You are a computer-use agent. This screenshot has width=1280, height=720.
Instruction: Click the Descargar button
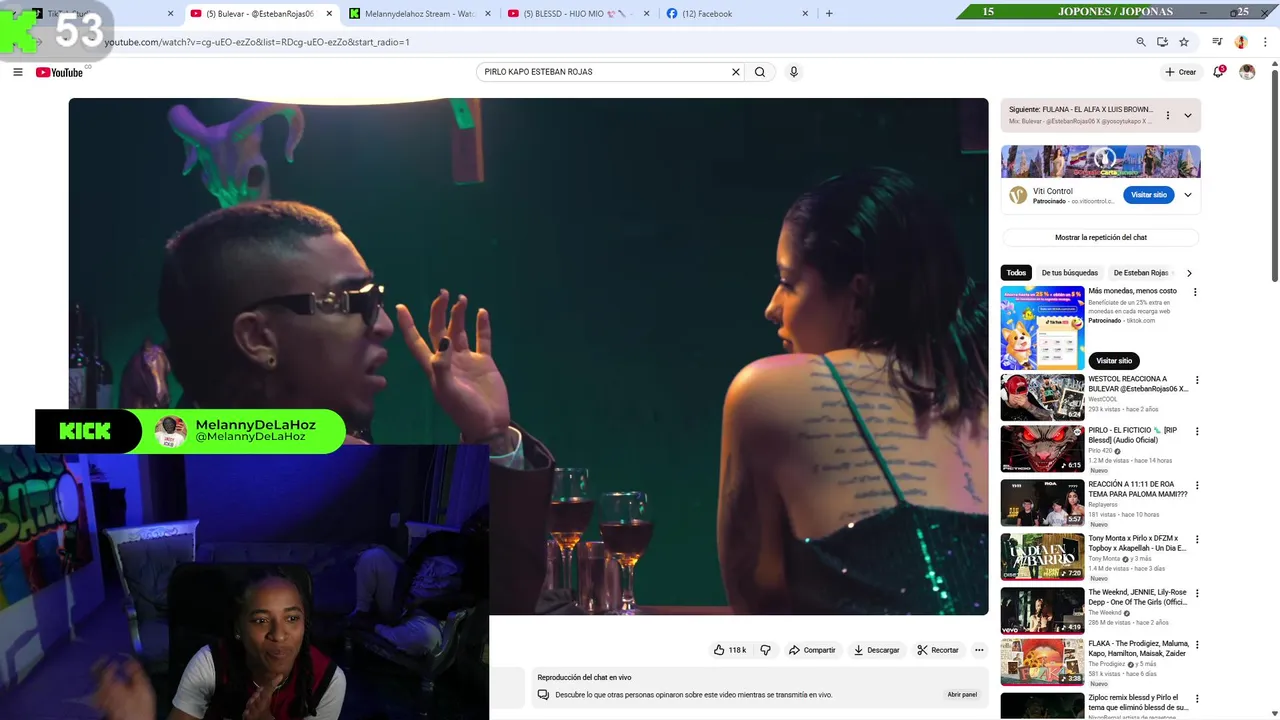(x=876, y=650)
